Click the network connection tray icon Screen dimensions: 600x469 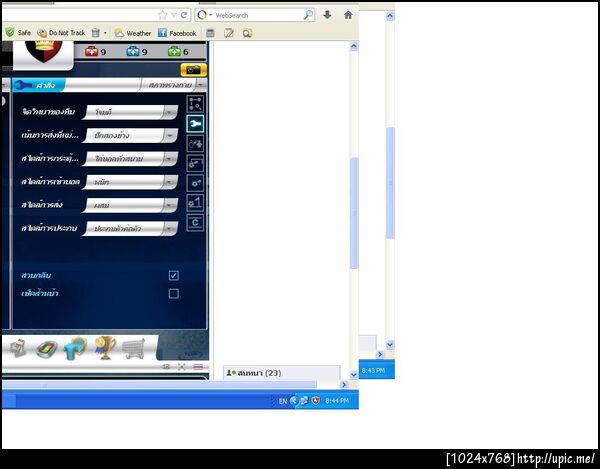(304, 401)
